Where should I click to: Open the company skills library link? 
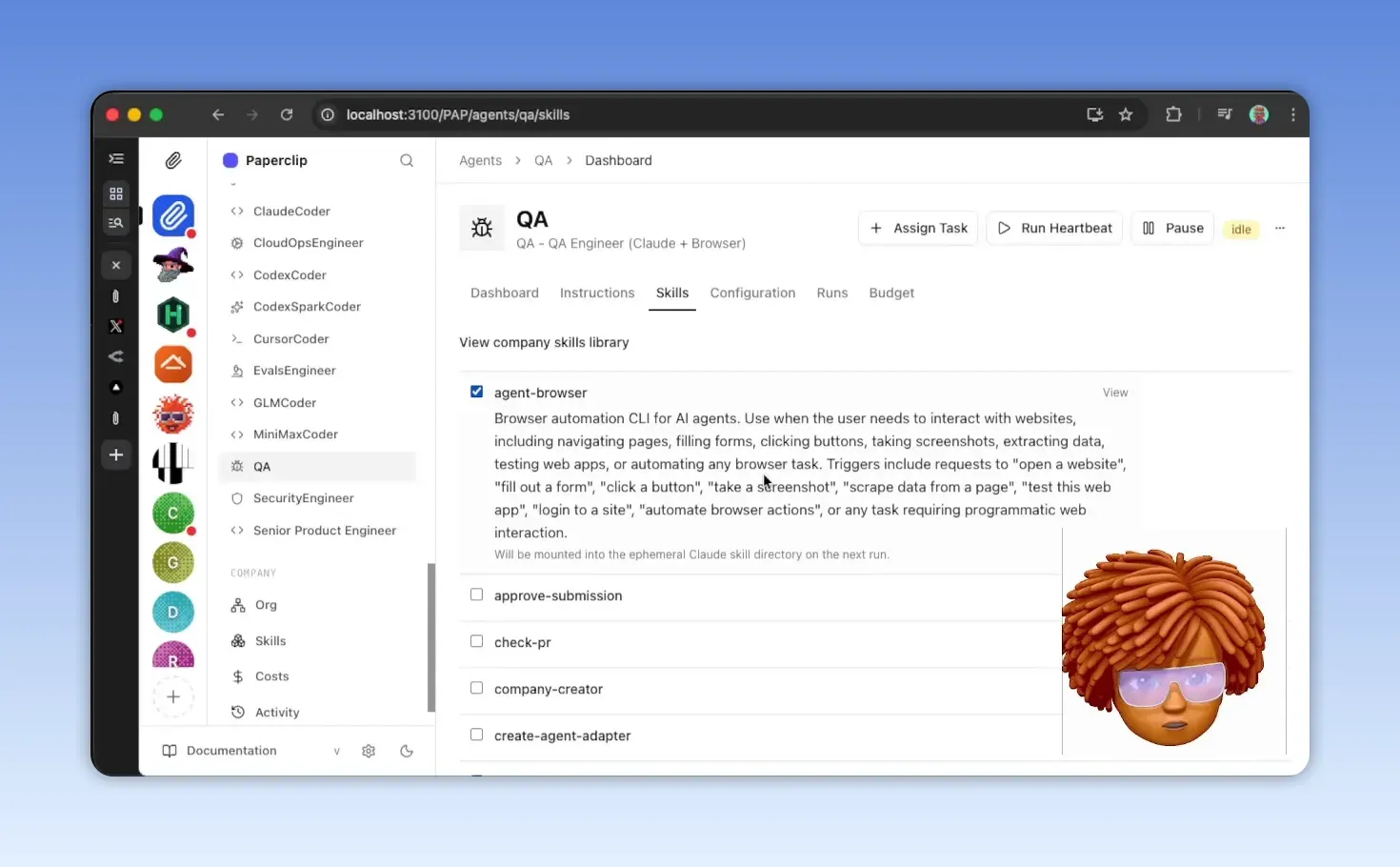(544, 342)
